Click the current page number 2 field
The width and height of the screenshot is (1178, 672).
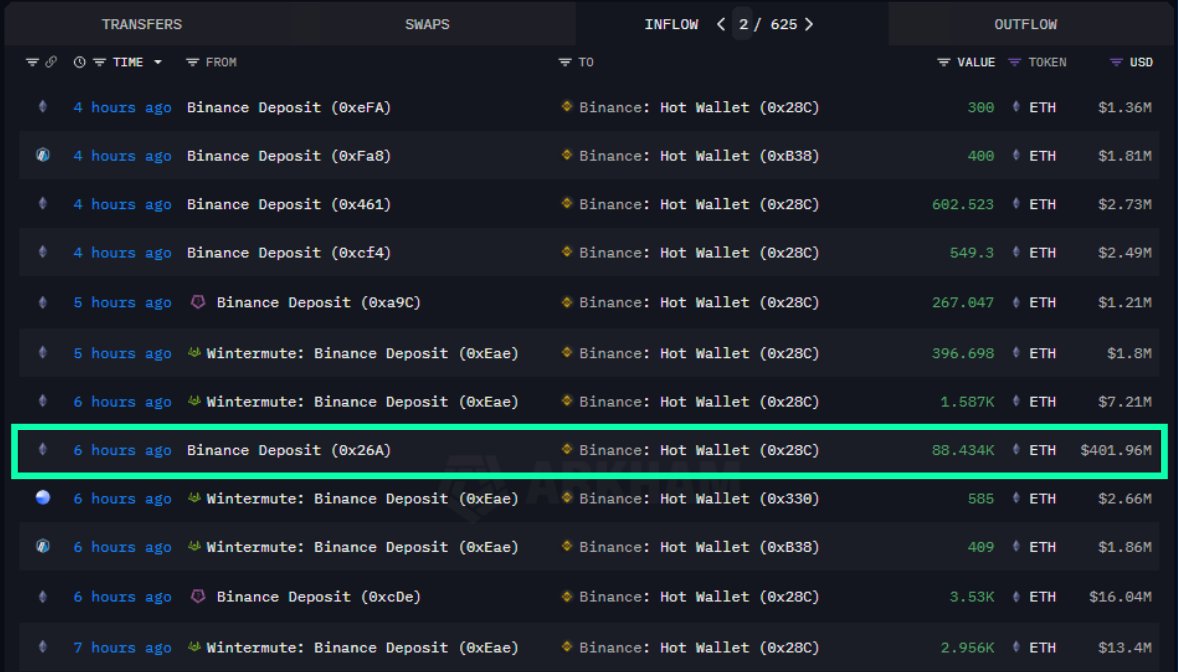(743, 24)
